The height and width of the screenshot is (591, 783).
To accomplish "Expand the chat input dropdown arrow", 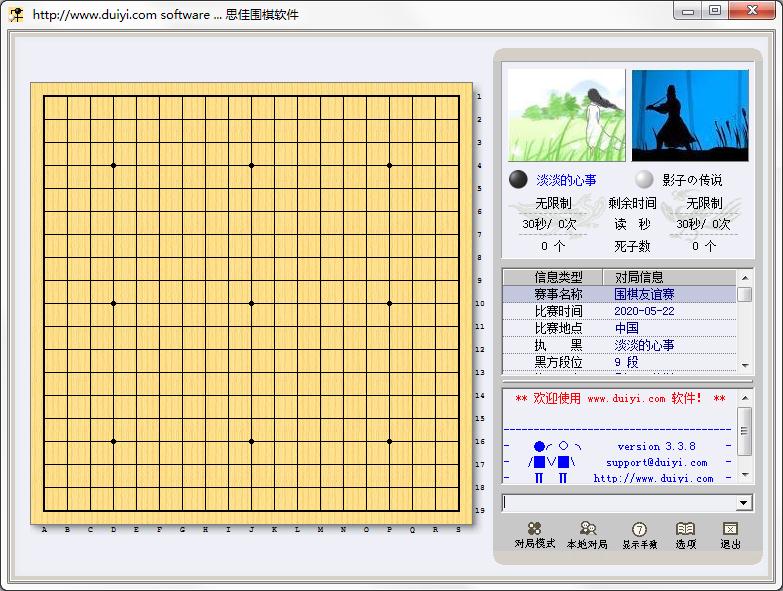I will point(743,503).
